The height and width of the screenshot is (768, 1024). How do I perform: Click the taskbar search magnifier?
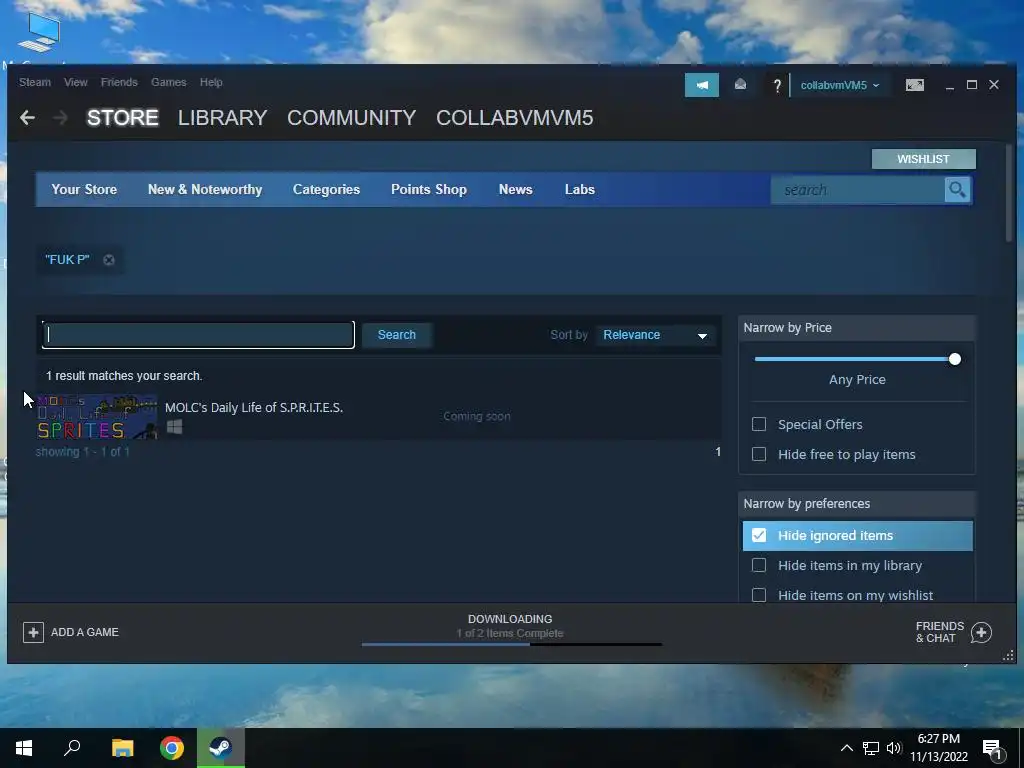tap(72, 748)
